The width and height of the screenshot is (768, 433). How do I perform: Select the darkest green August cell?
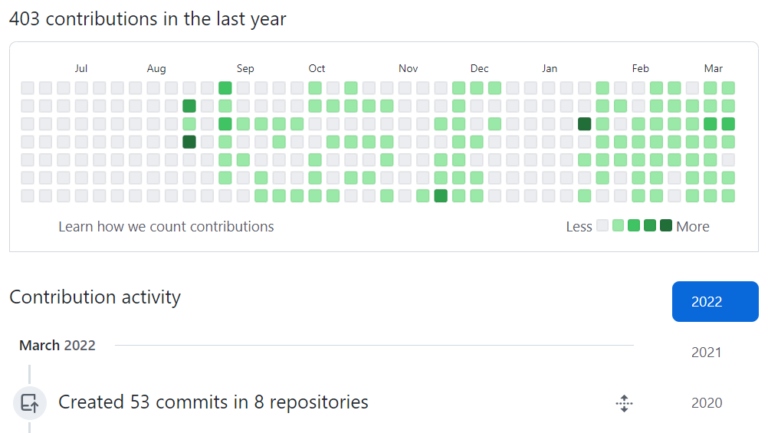189,142
